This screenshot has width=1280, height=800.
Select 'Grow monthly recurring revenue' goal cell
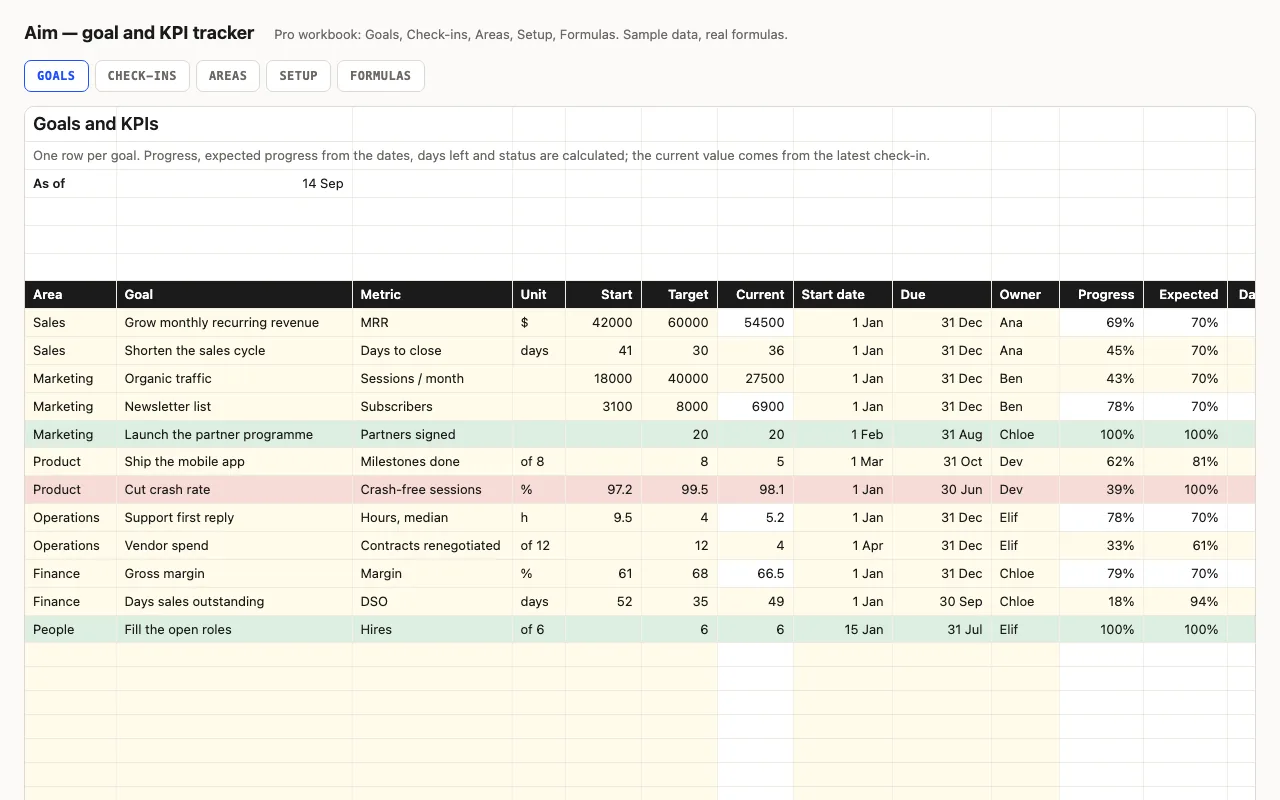[x=235, y=323]
